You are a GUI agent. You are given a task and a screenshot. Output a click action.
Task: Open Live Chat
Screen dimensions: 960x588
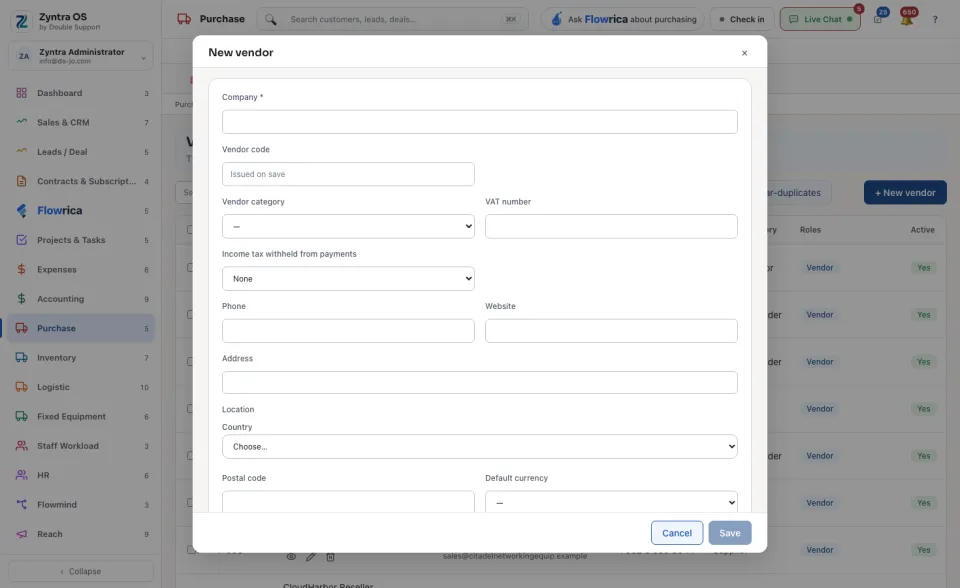820,20
